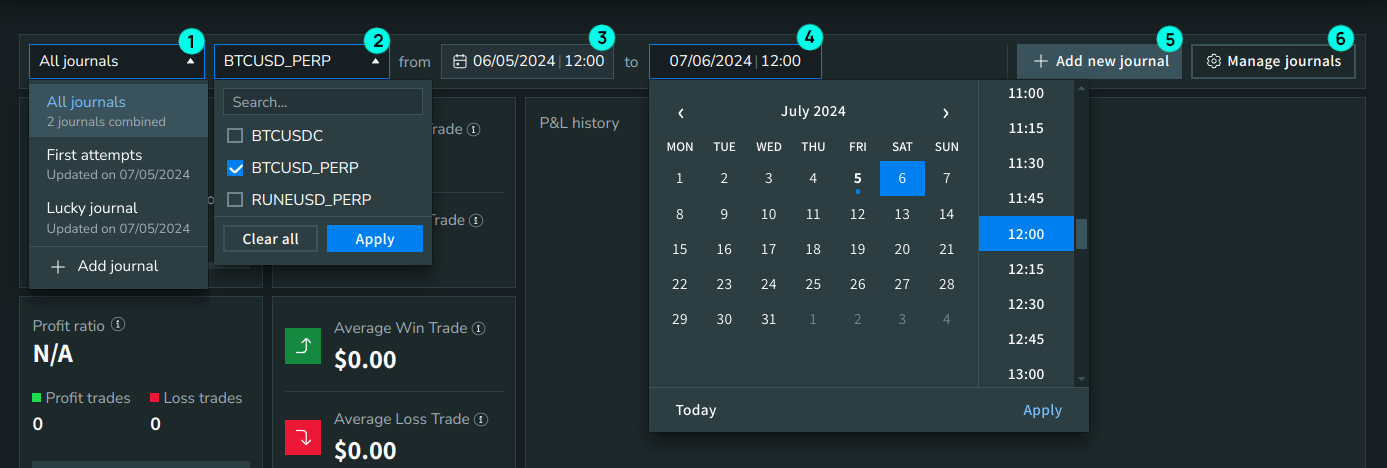Click the previous month arrow in calendar
This screenshot has width=1387, height=468.
click(681, 112)
